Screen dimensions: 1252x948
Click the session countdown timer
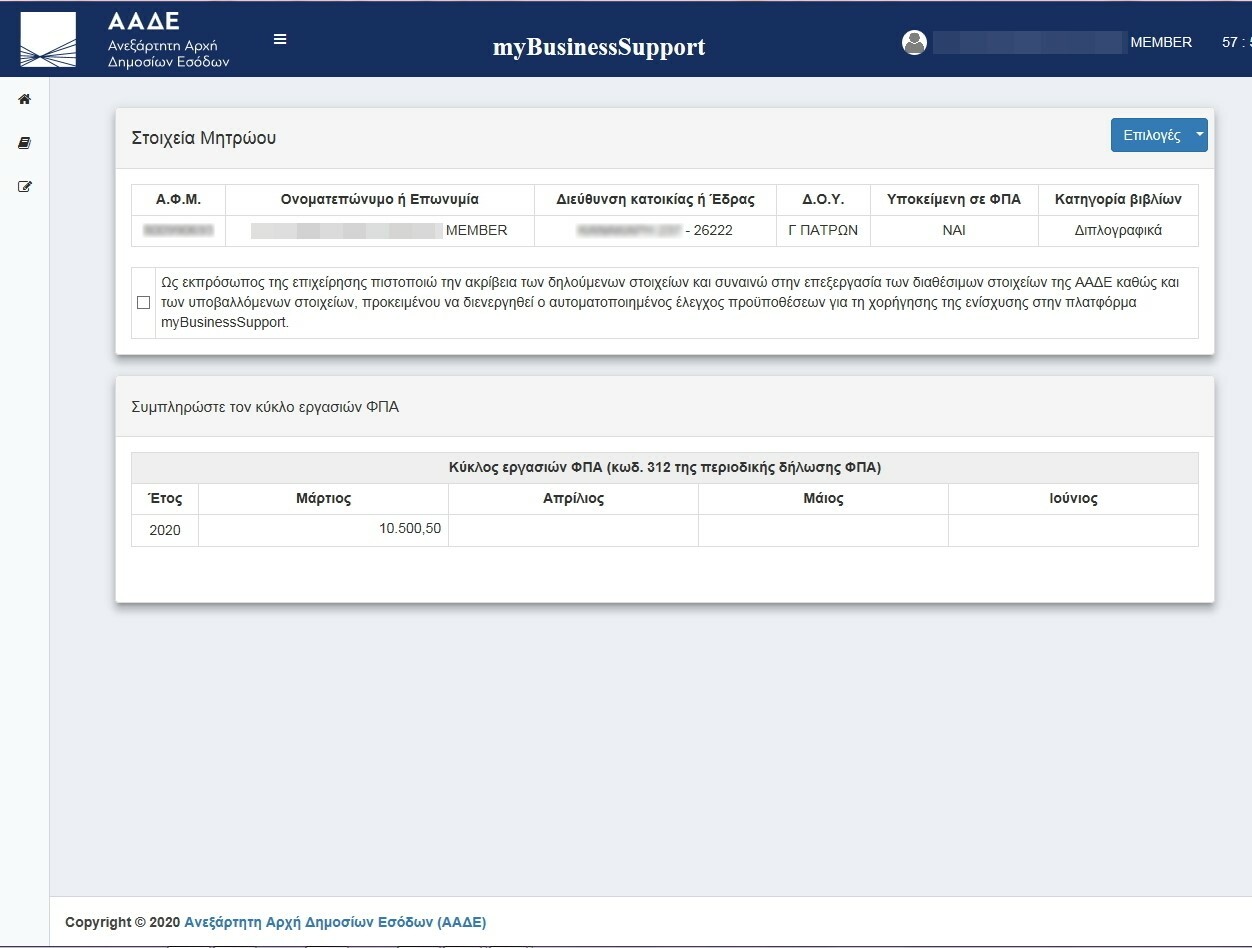(x=1239, y=42)
